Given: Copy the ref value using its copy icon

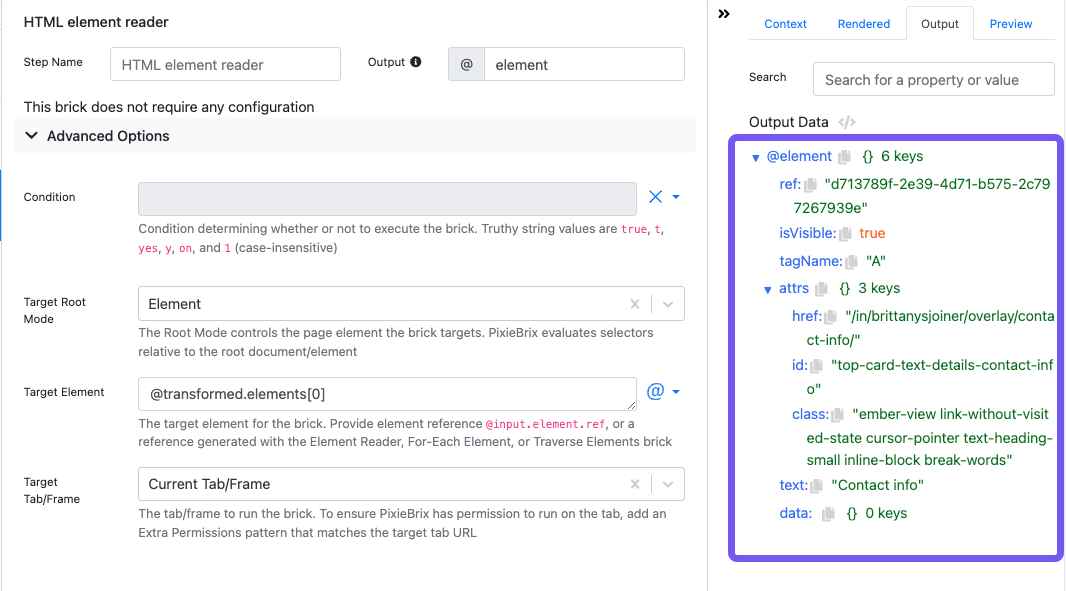Looking at the screenshot, I should click(x=810, y=185).
